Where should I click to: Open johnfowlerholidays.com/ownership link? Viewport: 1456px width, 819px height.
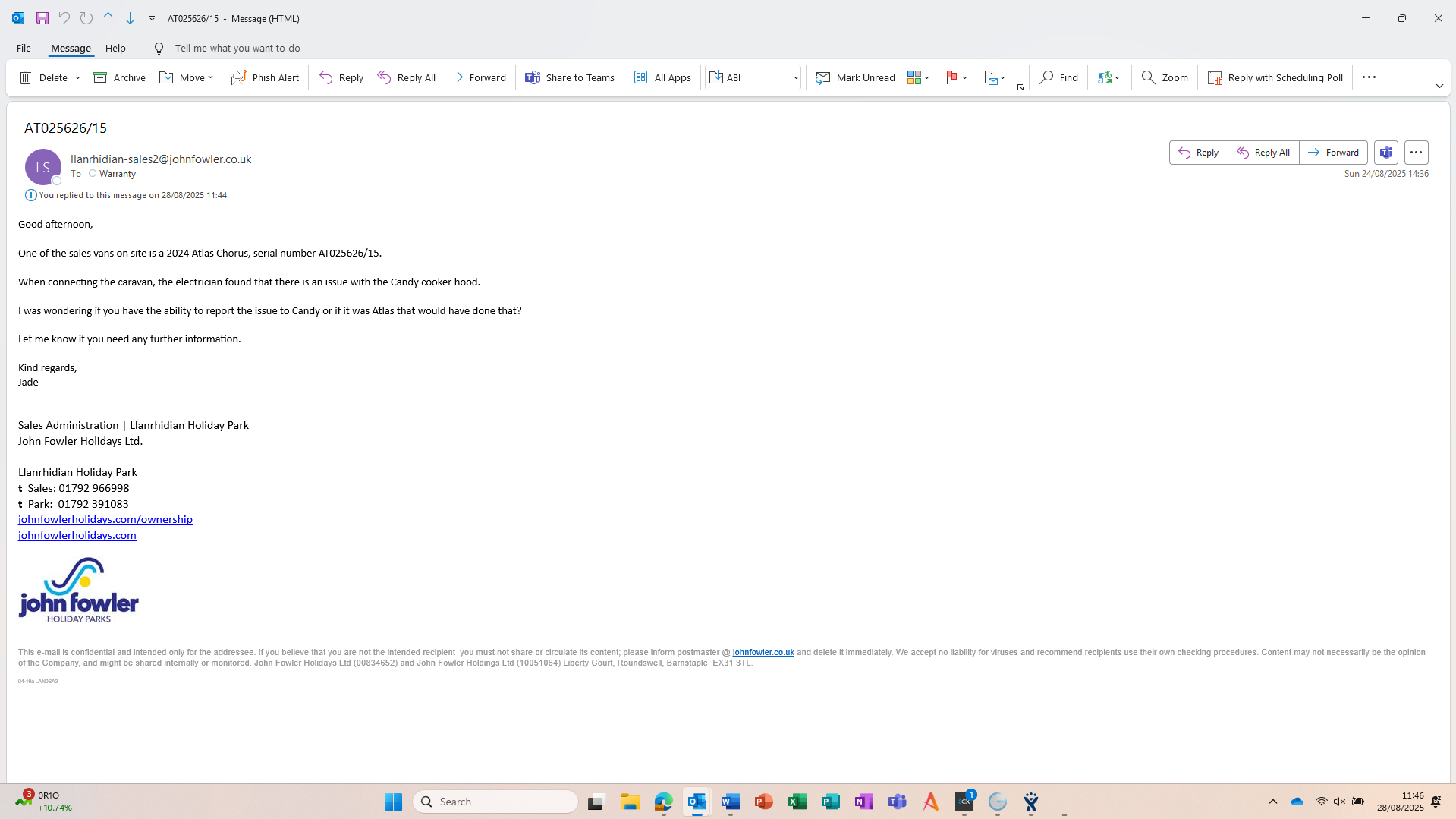[105, 519]
